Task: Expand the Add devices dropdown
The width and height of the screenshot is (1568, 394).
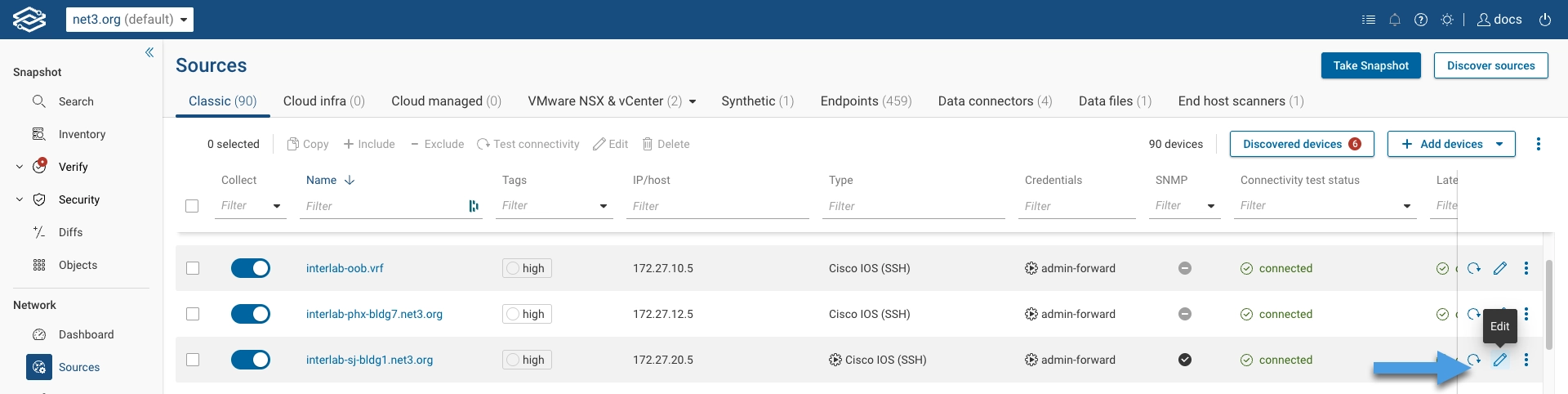Action: (1499, 144)
